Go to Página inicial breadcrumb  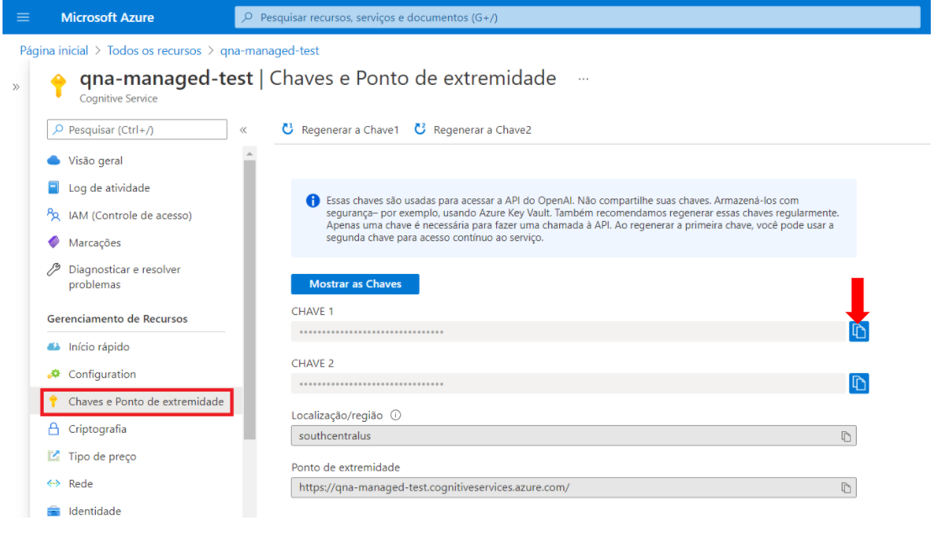pyautogui.click(x=54, y=50)
